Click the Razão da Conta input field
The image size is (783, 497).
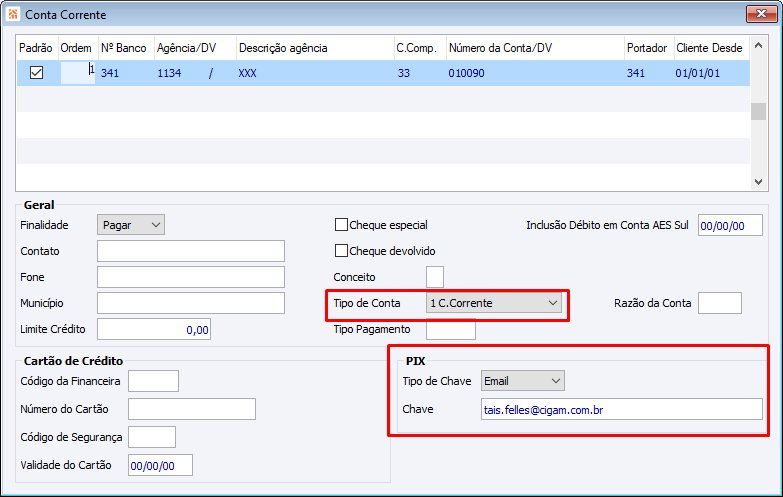point(720,303)
